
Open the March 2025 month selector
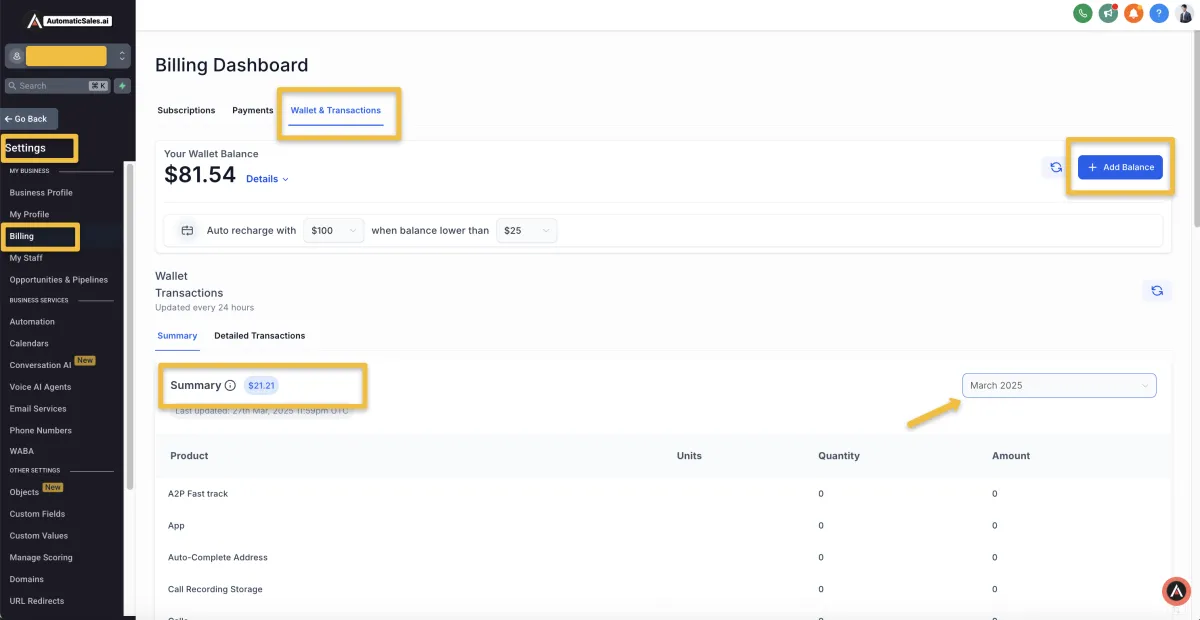pyautogui.click(x=1059, y=385)
